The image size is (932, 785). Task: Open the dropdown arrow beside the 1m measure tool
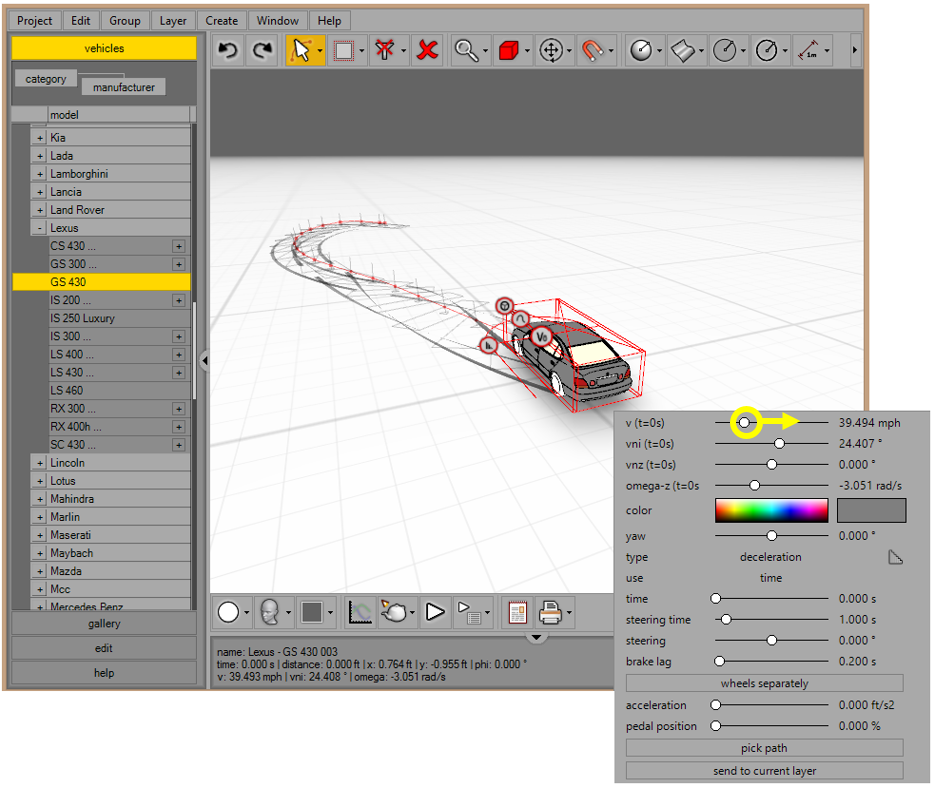point(827,51)
